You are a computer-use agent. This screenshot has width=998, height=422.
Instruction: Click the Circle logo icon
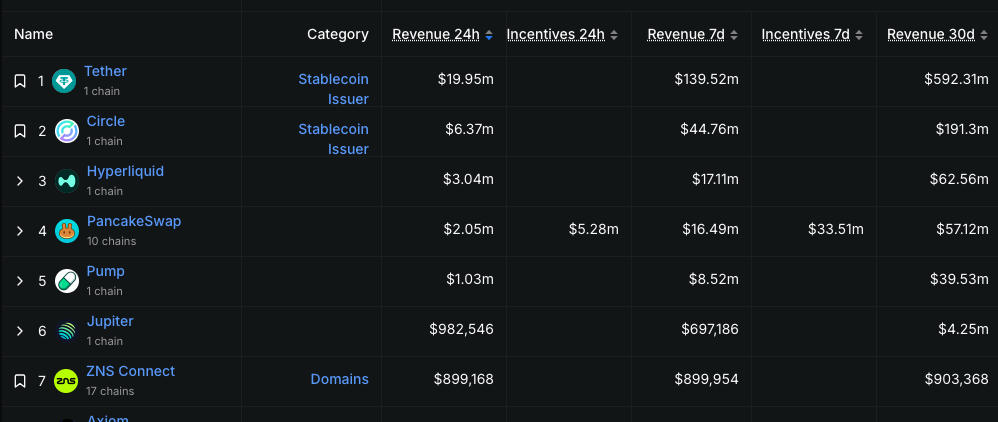66,131
